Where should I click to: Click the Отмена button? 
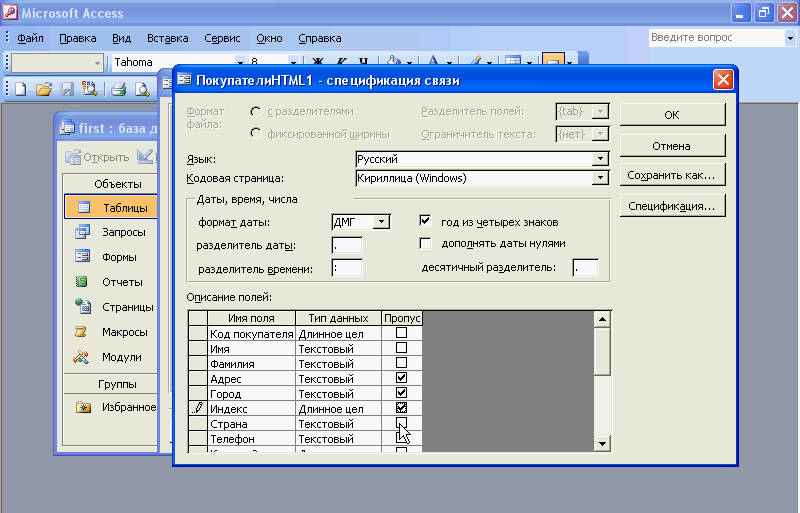(672, 145)
